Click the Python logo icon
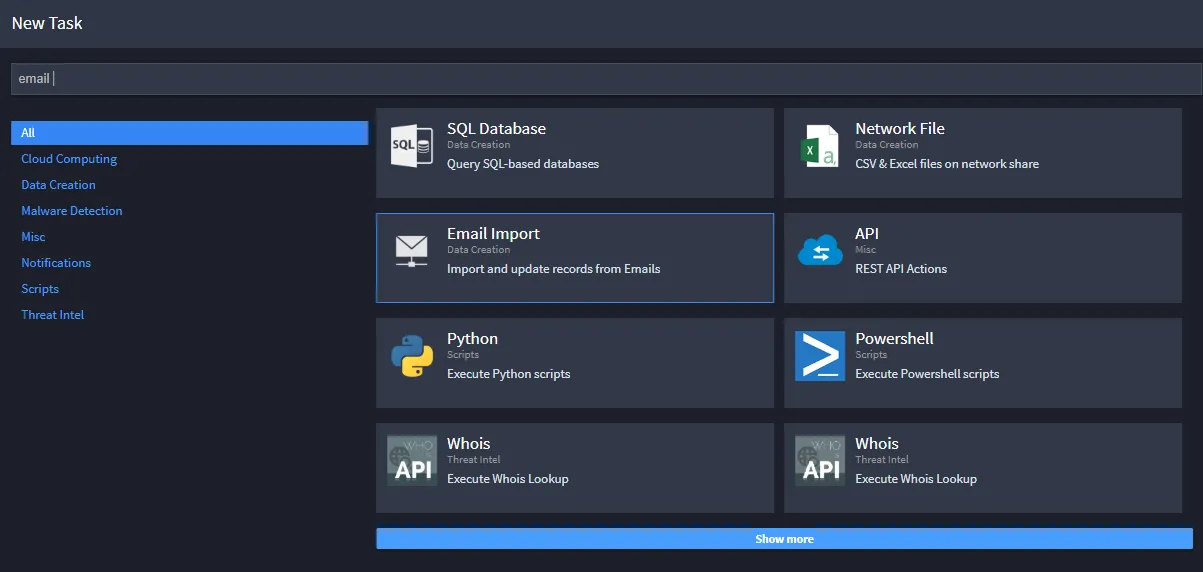This screenshot has height=572, width=1203. tap(411, 356)
